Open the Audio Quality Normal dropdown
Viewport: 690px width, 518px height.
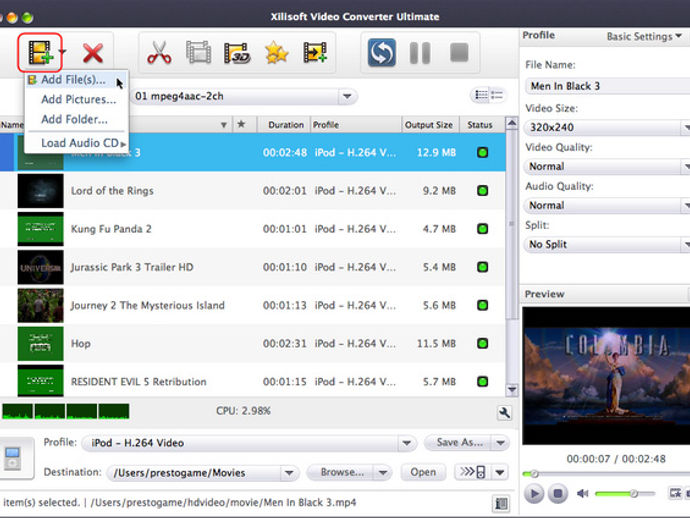(x=608, y=205)
